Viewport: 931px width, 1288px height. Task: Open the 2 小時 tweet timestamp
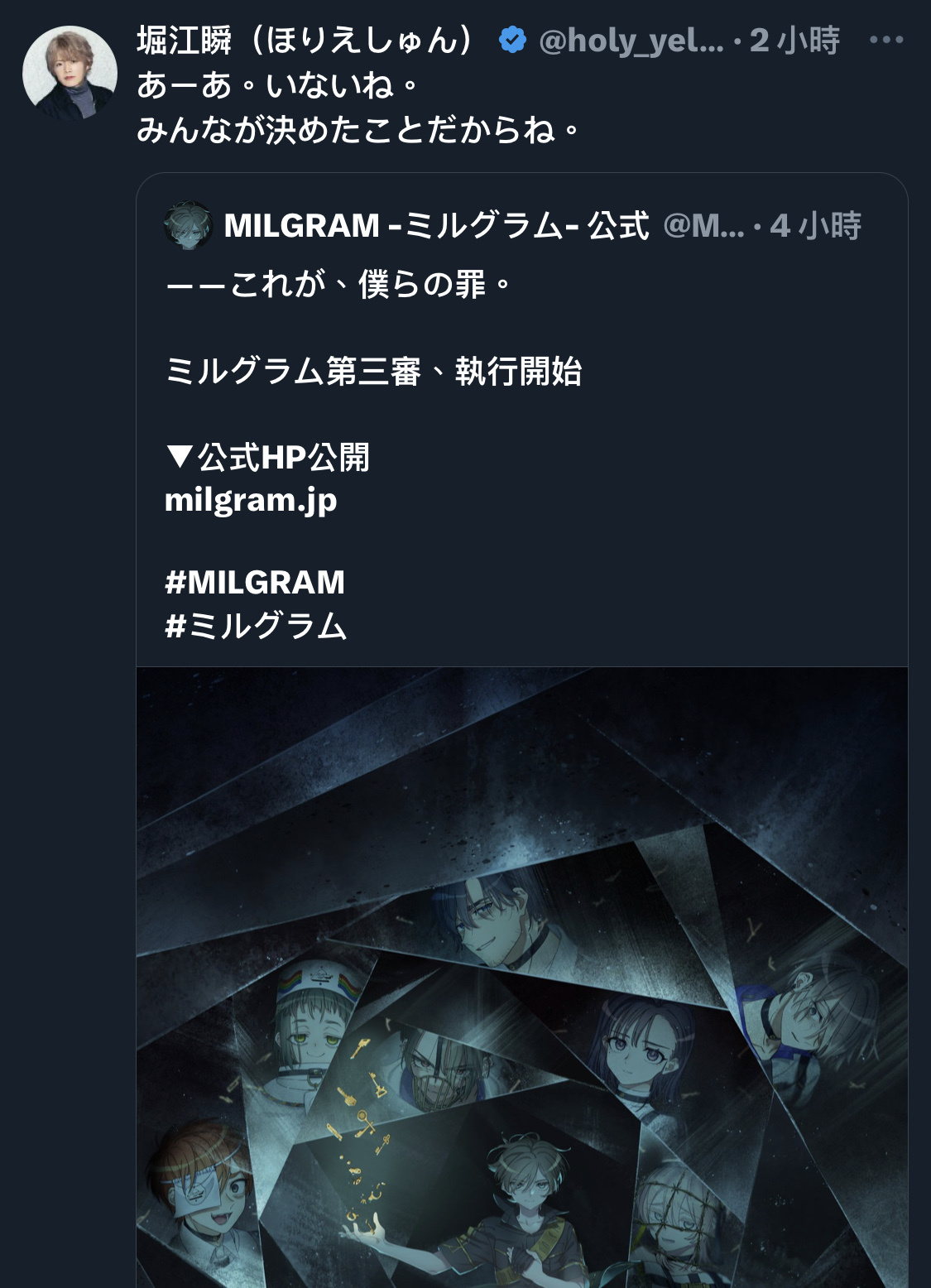(794, 40)
